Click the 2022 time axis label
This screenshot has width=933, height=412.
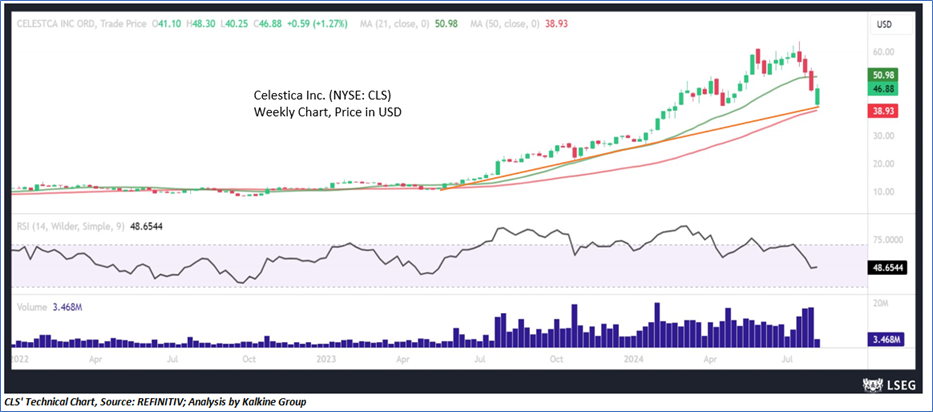pos(21,360)
